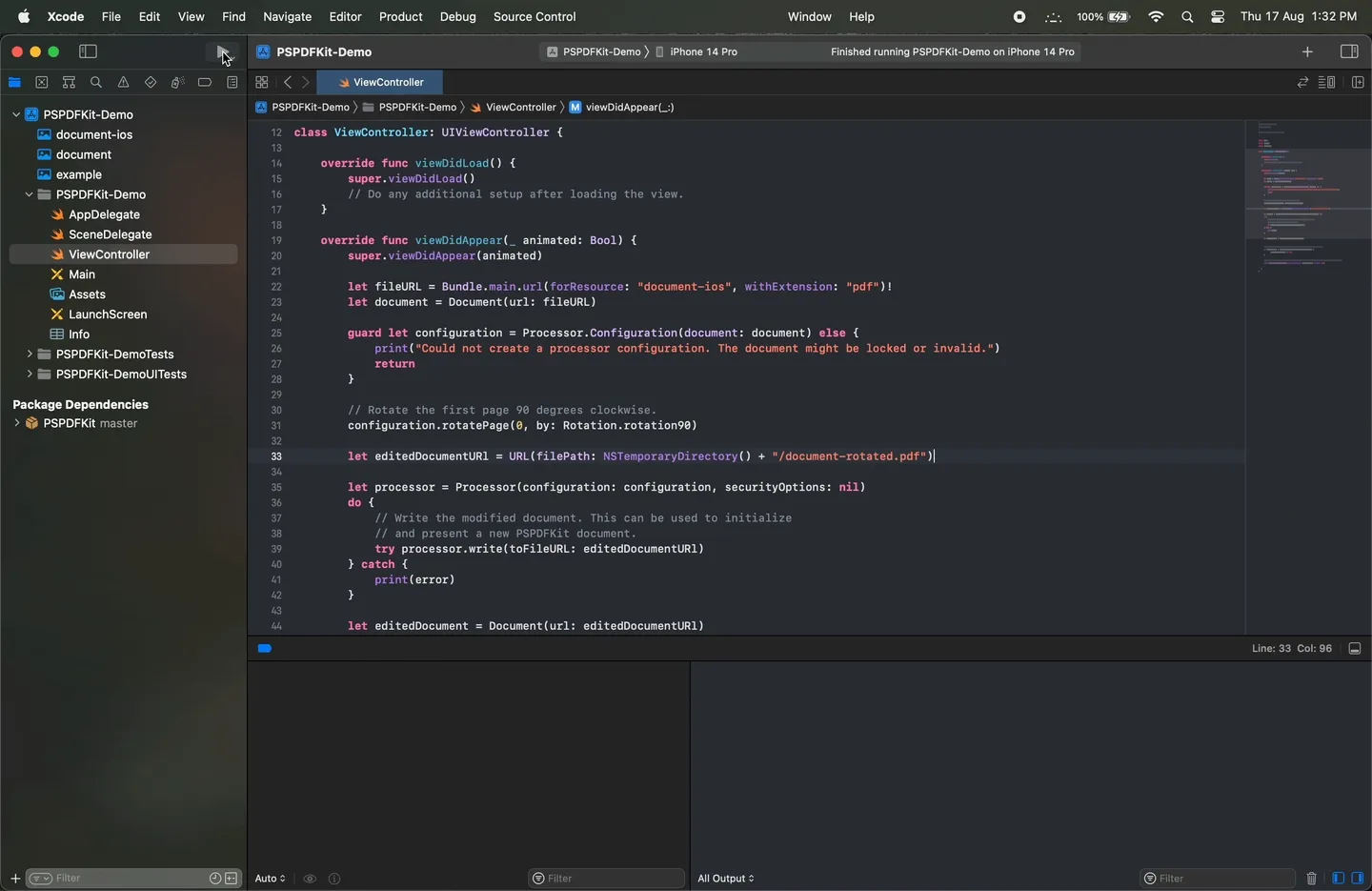Viewport: 1372px width, 891px height.
Task: Open the Debug menu
Action: 458,16
